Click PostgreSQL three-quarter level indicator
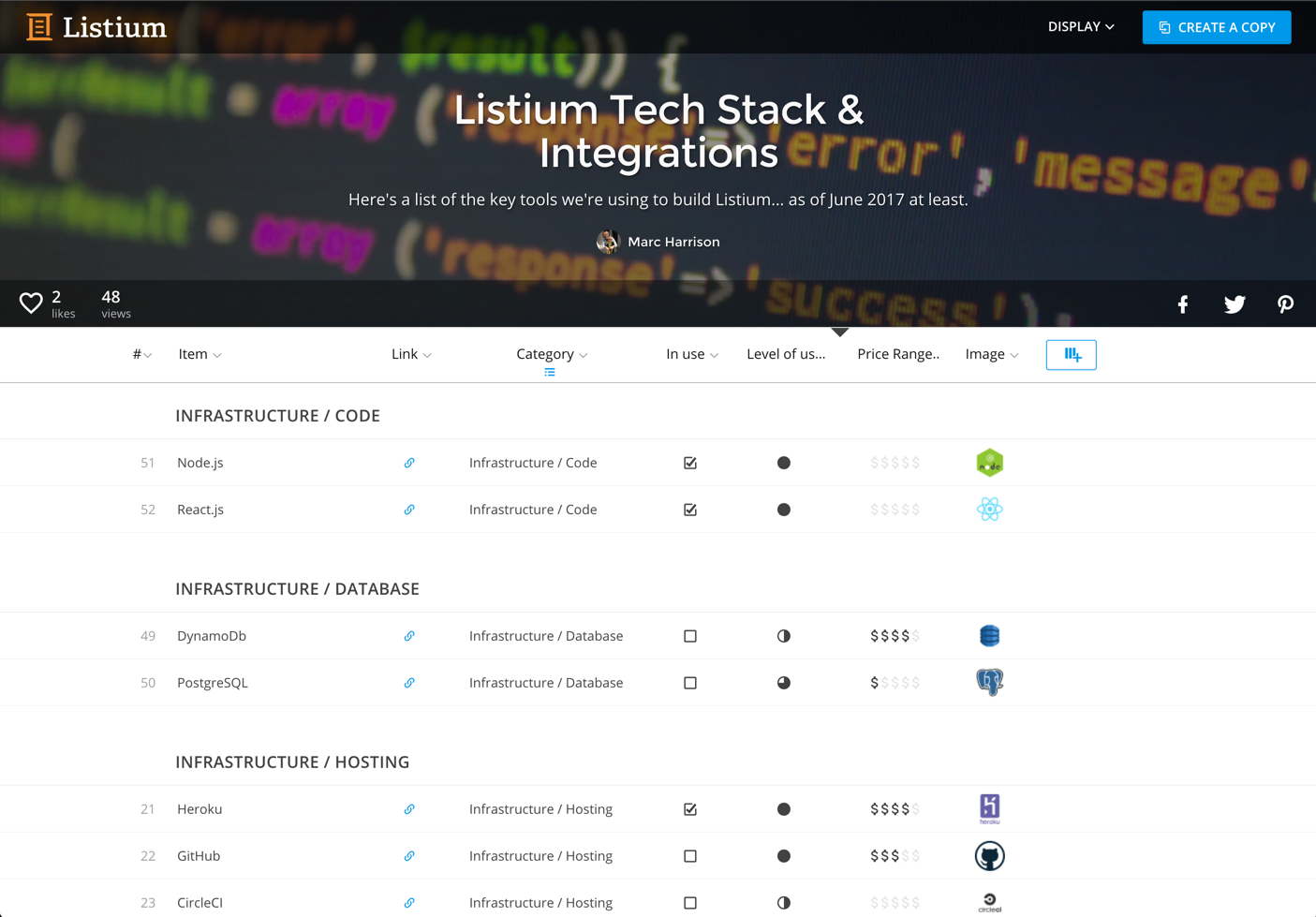Viewport: 1316px width, 917px height. 784,683
